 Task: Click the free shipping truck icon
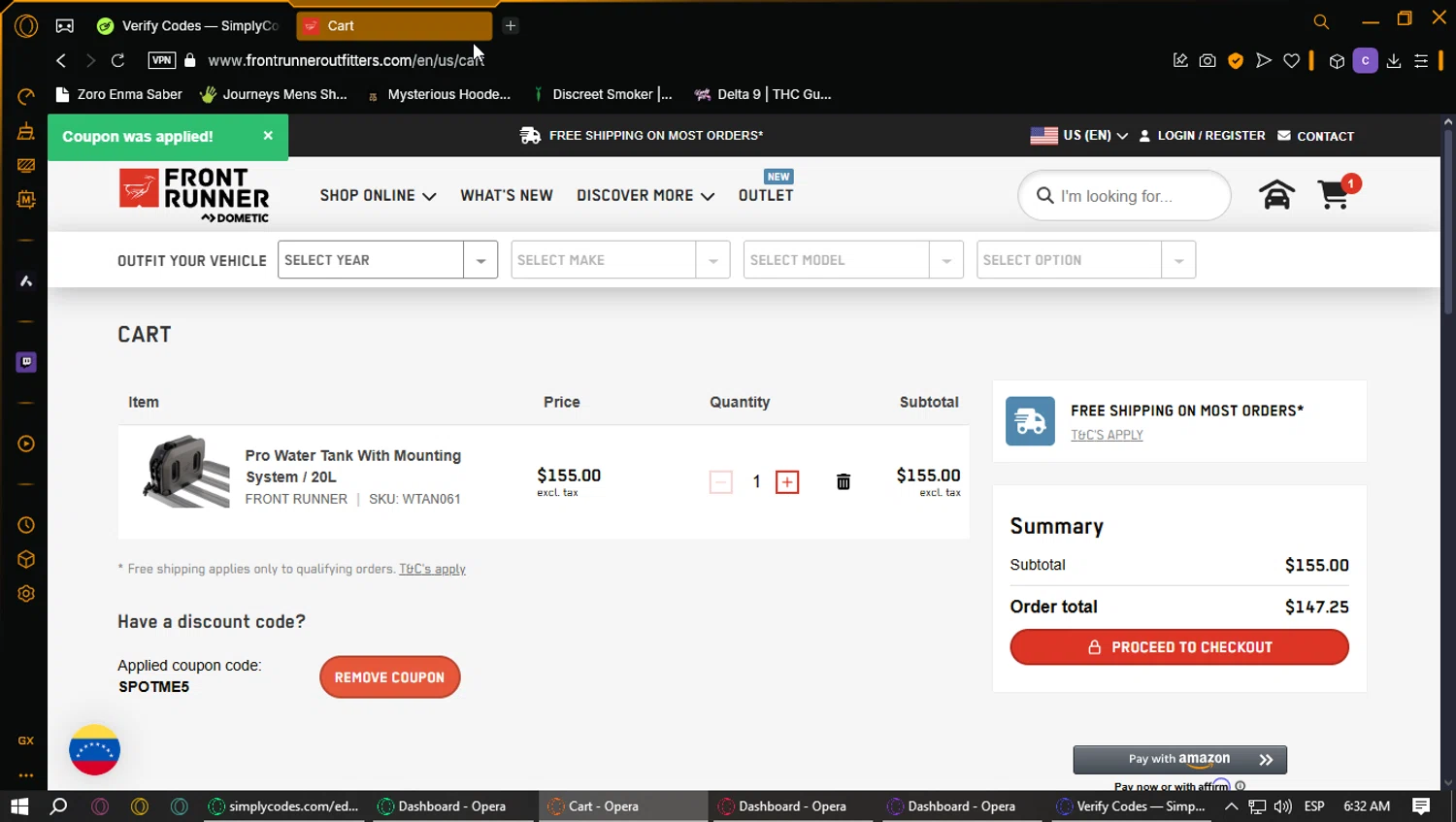(1030, 421)
